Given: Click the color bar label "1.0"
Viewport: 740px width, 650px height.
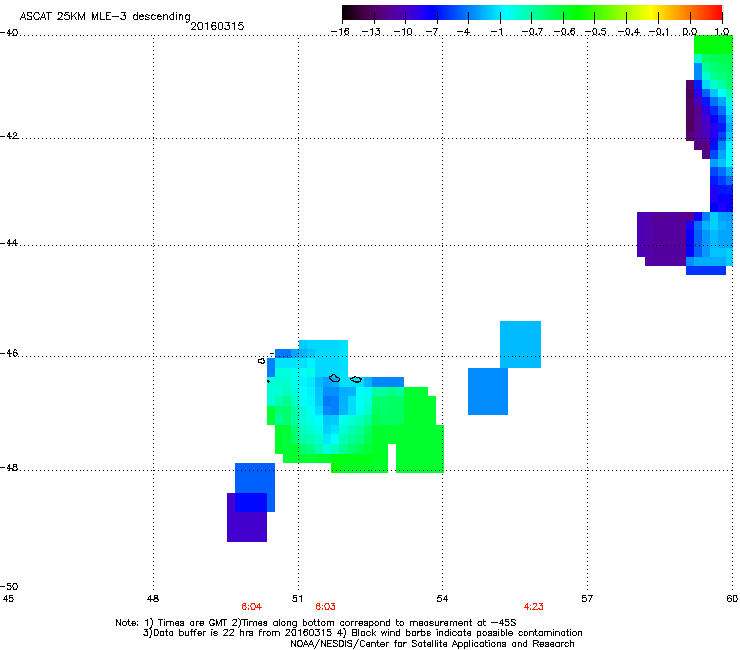Looking at the screenshot, I should [722, 32].
